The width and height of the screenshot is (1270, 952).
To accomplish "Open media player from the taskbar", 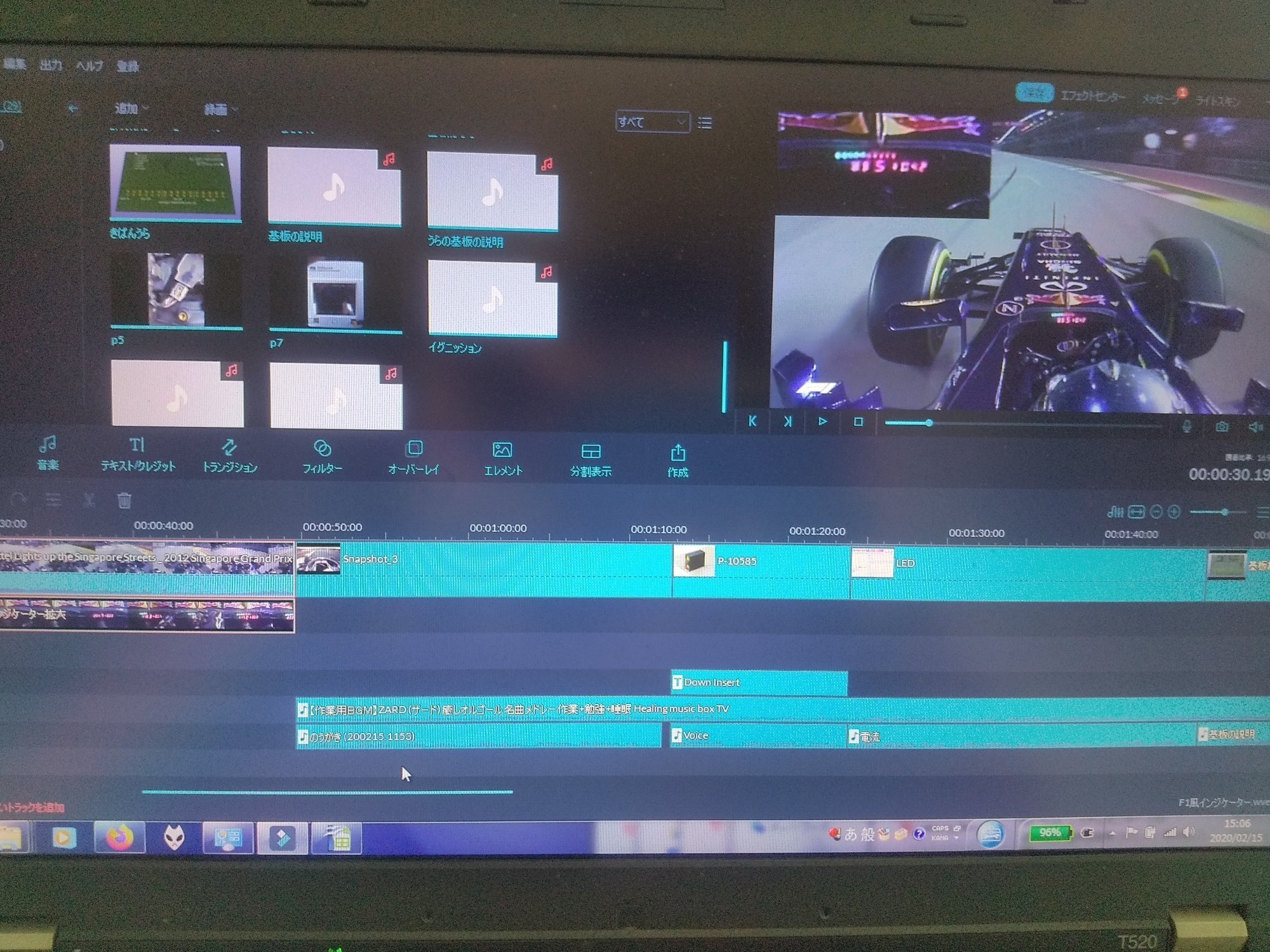I will tap(63, 837).
